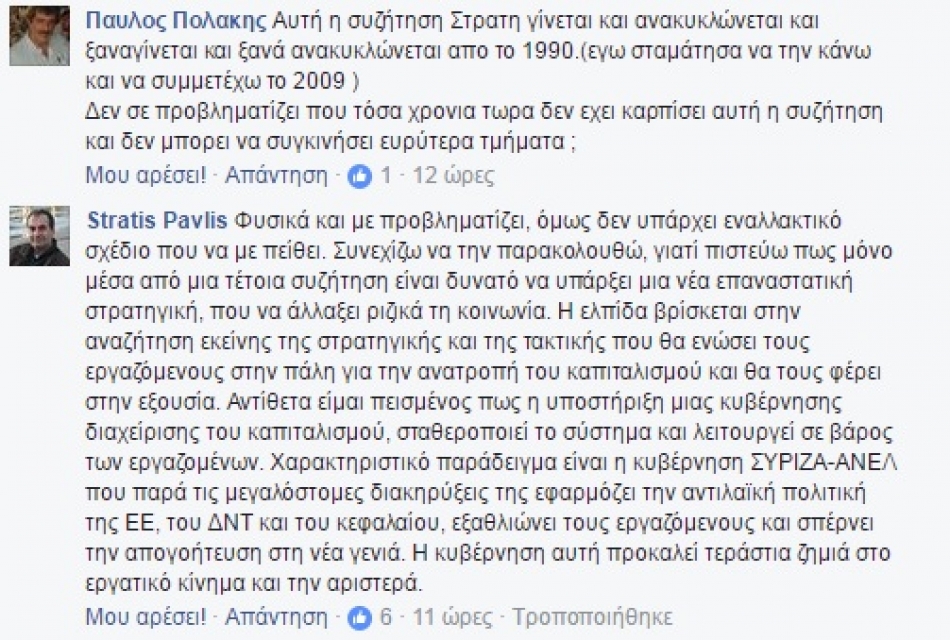Click the blue like icon beside count 6
The image size is (950, 640).
tap(359, 615)
